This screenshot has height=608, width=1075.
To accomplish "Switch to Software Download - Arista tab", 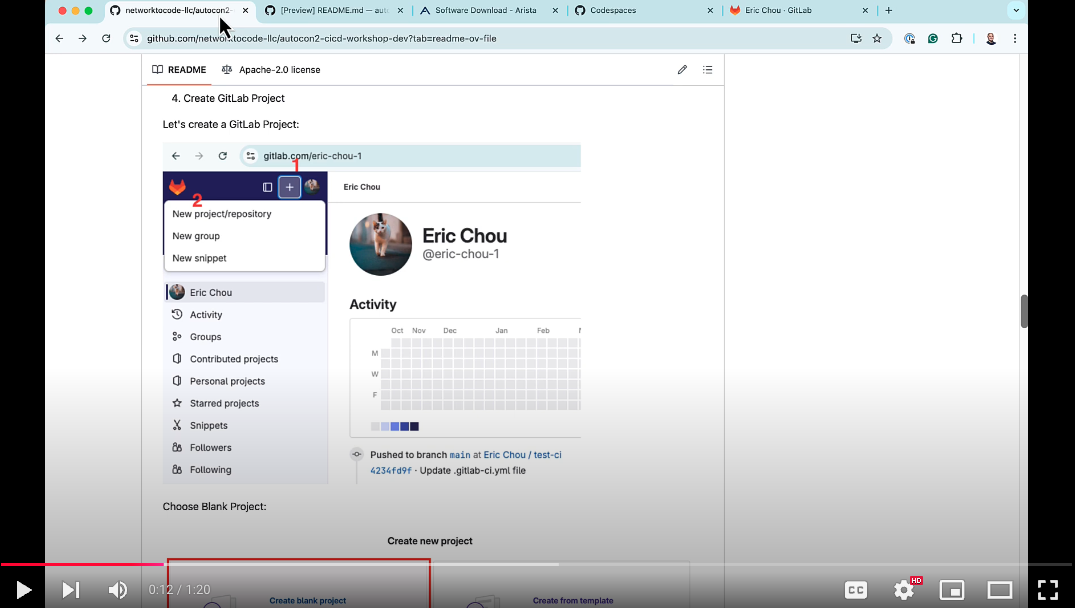I will coord(485,10).
